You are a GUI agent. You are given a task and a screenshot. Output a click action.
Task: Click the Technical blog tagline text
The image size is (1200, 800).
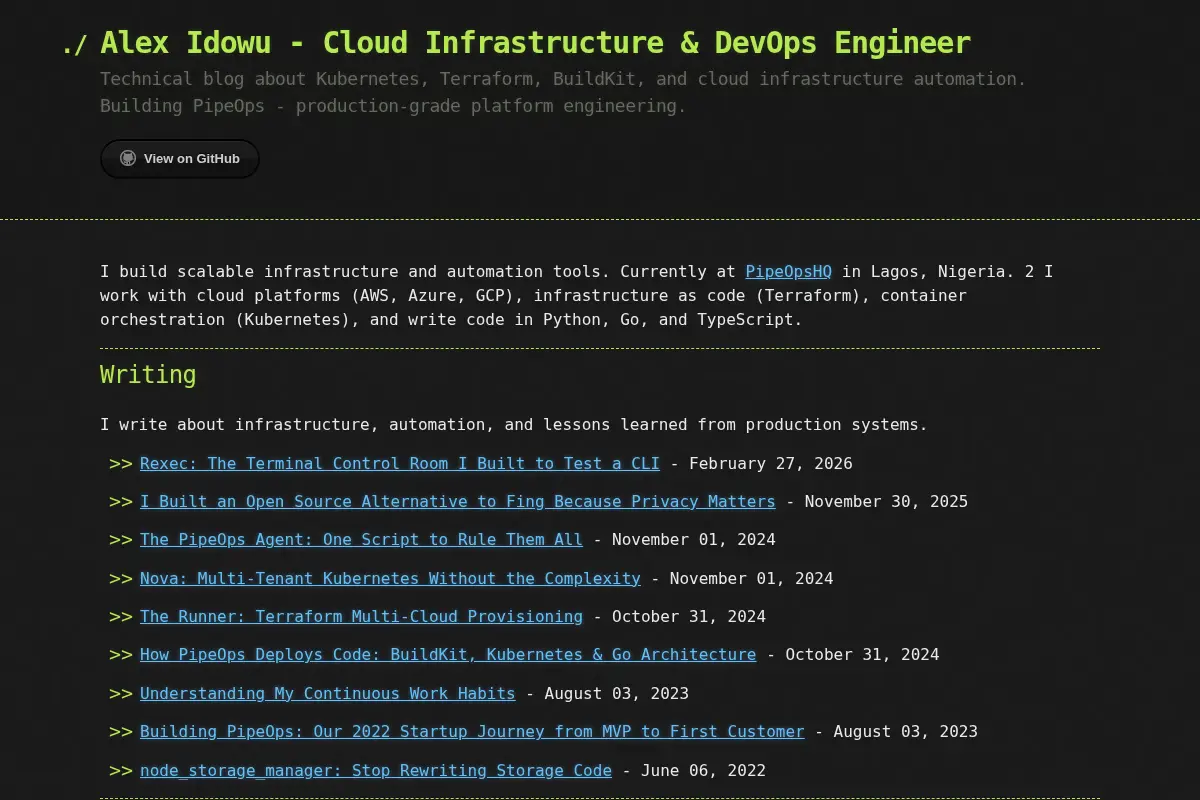pos(563,92)
